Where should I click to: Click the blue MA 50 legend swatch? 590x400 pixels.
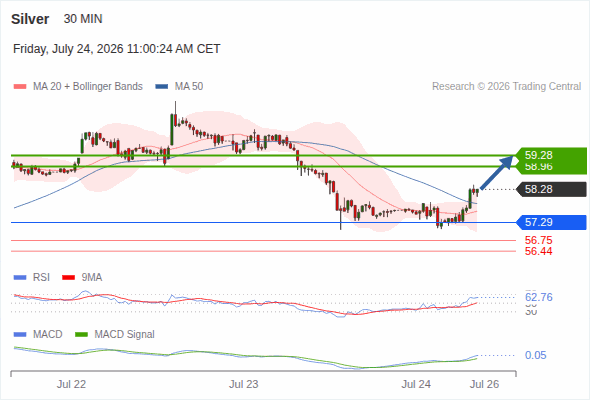162,87
